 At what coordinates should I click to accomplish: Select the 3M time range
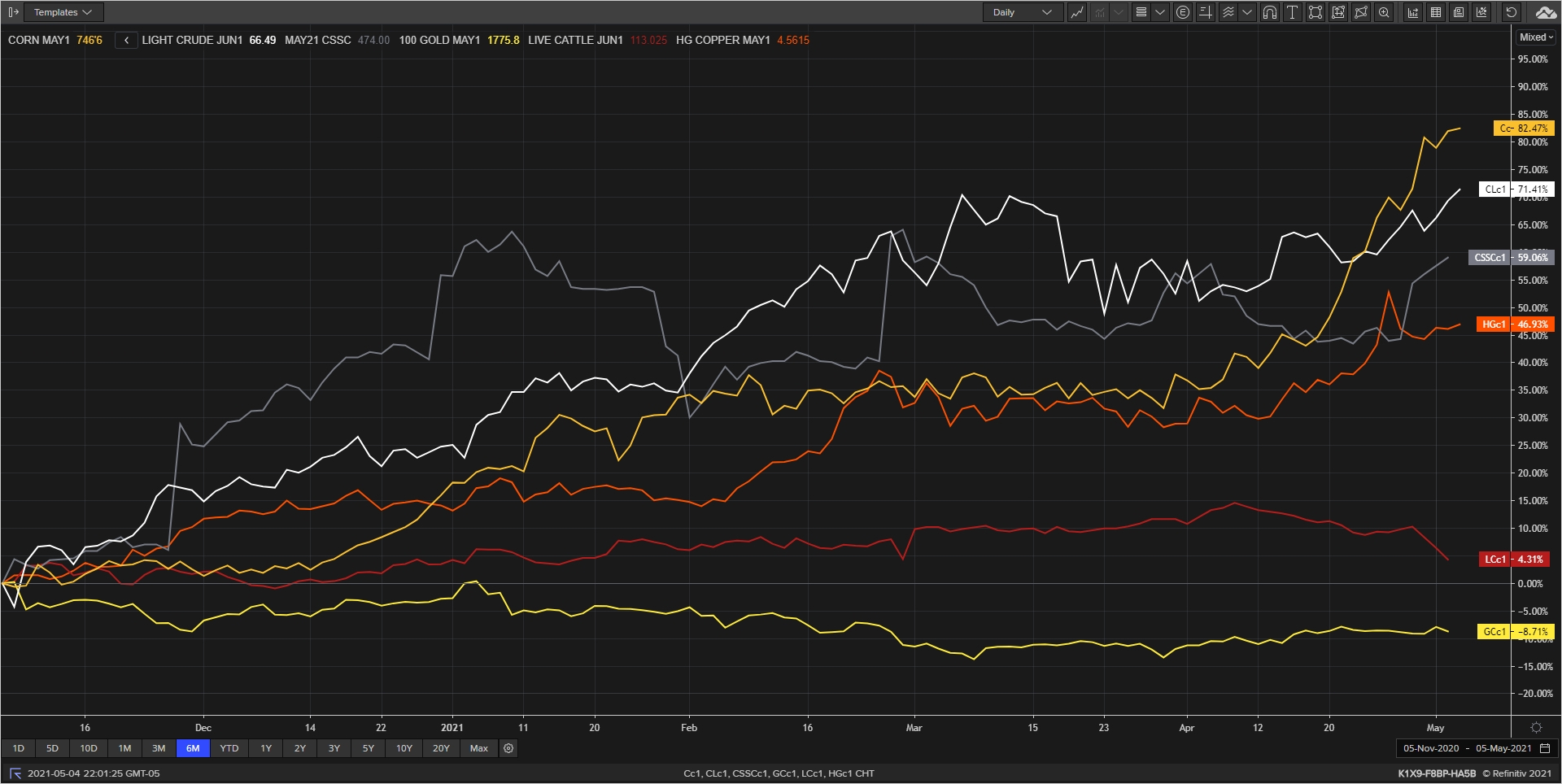tap(159, 748)
